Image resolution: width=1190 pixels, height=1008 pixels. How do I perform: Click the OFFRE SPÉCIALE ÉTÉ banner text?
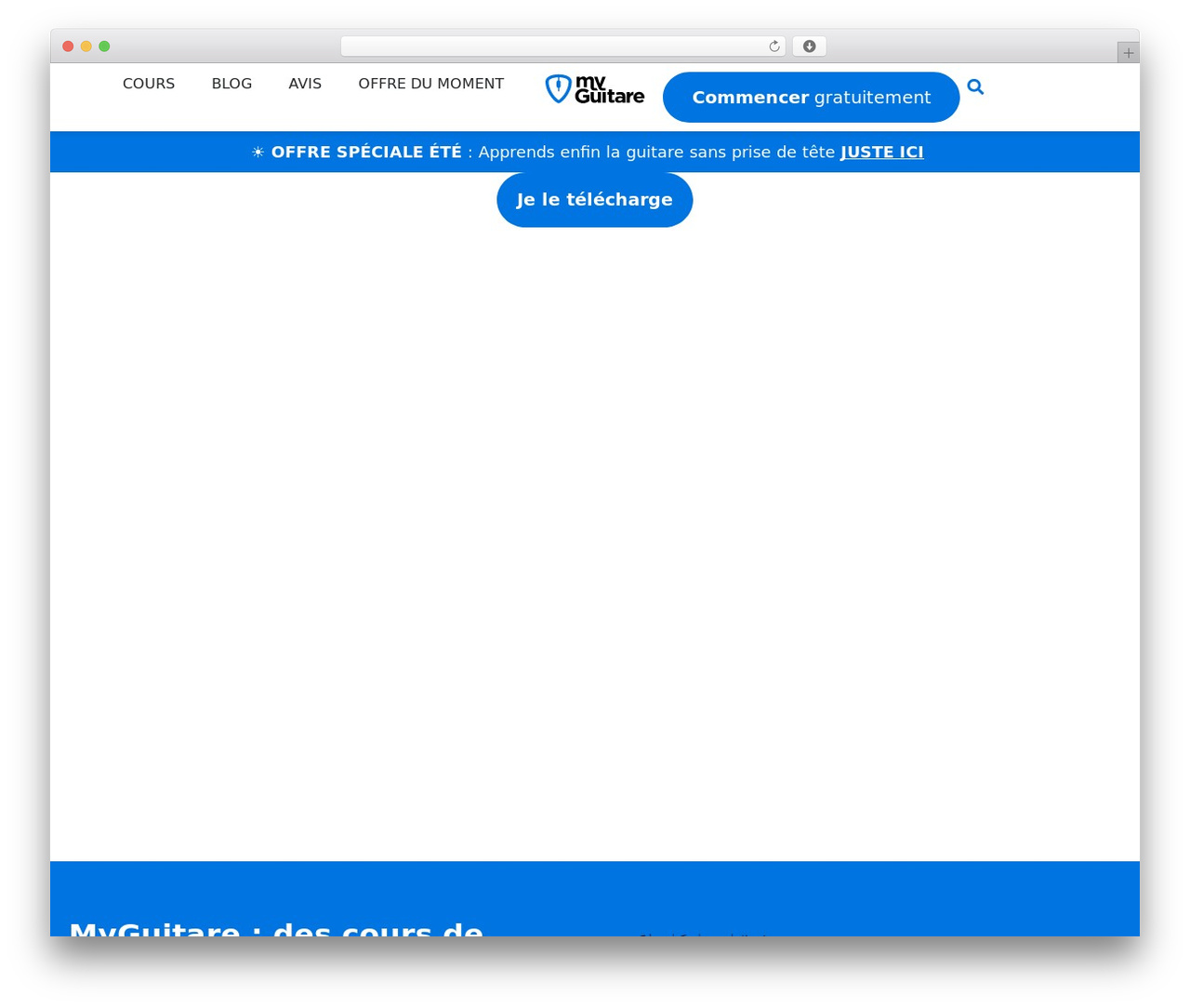[x=366, y=152]
